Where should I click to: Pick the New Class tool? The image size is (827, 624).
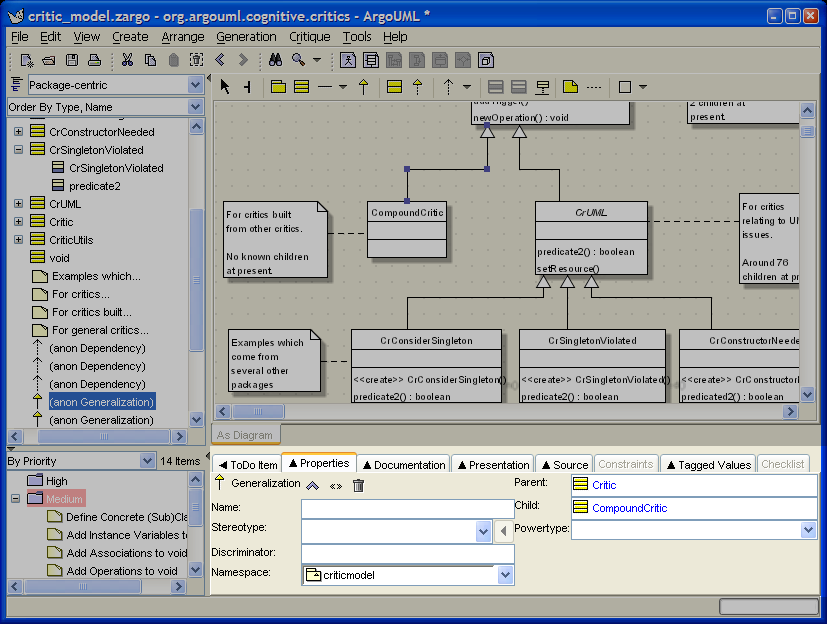coord(301,87)
